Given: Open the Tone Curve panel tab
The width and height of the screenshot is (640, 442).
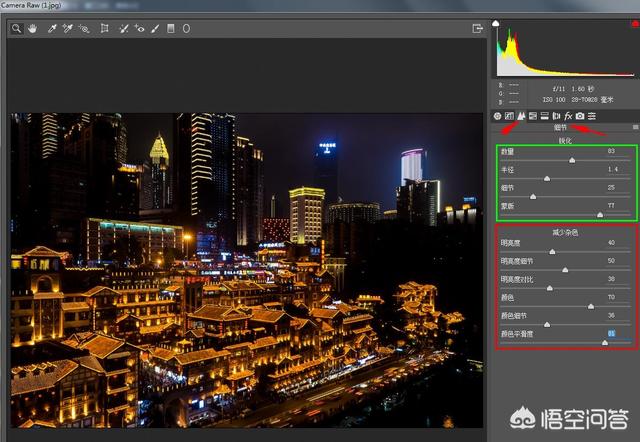Looking at the screenshot, I should click(509, 116).
